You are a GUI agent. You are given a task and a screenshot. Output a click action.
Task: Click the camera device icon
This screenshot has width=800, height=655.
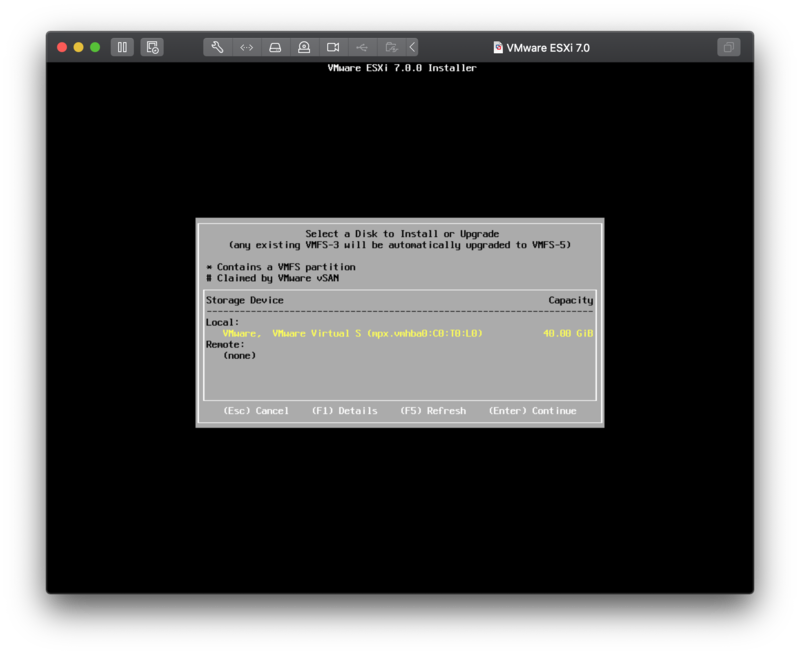pos(333,47)
